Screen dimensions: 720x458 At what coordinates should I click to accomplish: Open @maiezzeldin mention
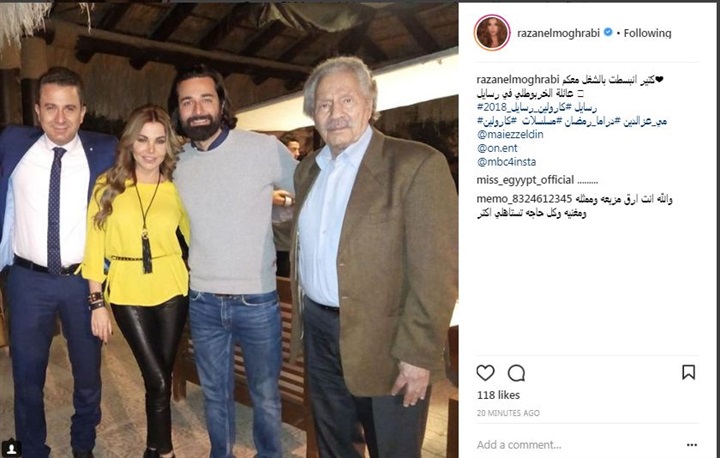510,135
